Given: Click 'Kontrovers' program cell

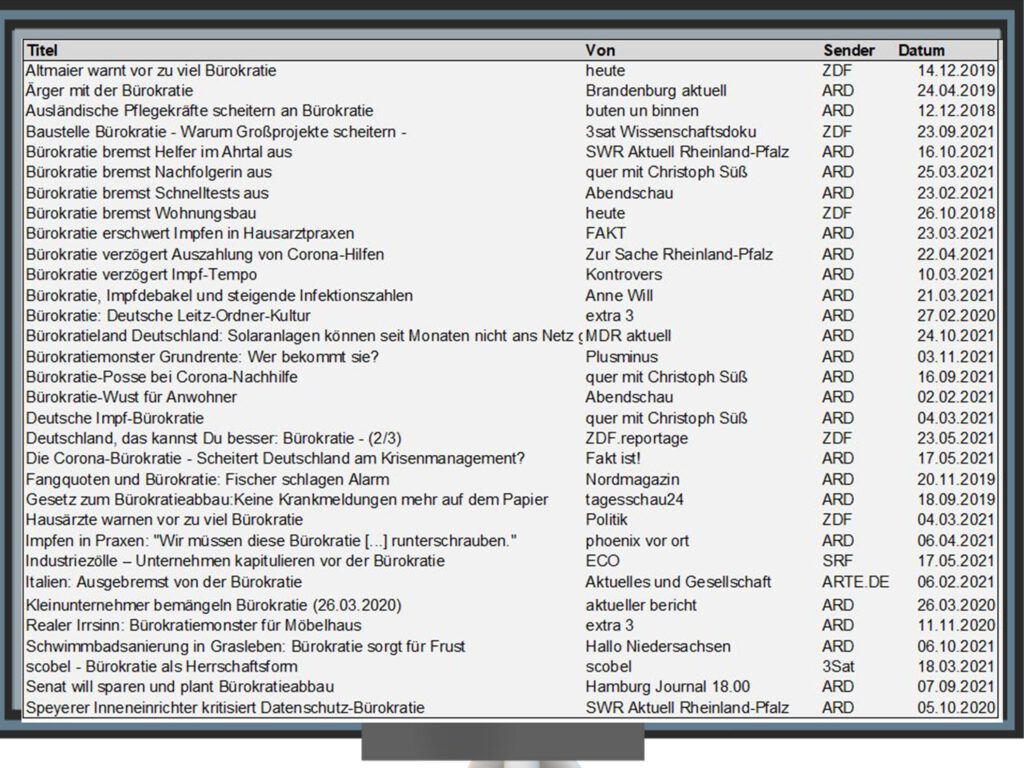Looking at the screenshot, I should pyautogui.click(x=624, y=275).
